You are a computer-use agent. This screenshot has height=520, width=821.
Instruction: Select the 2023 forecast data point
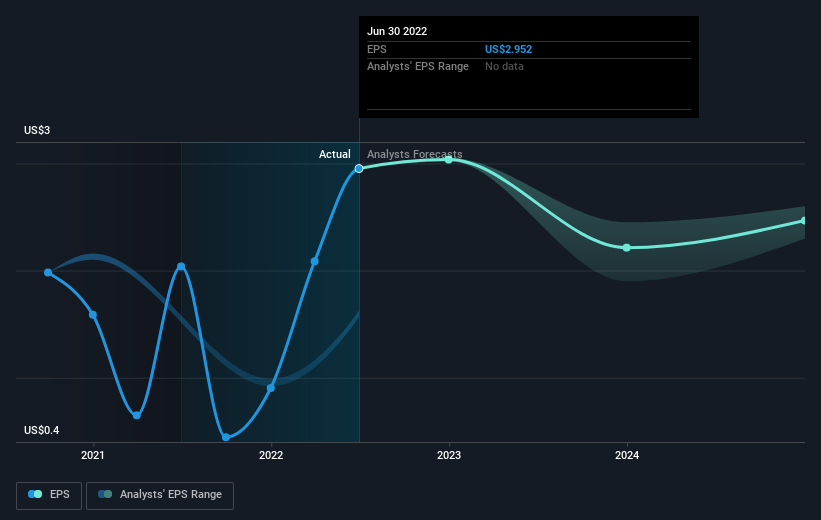[x=449, y=160]
